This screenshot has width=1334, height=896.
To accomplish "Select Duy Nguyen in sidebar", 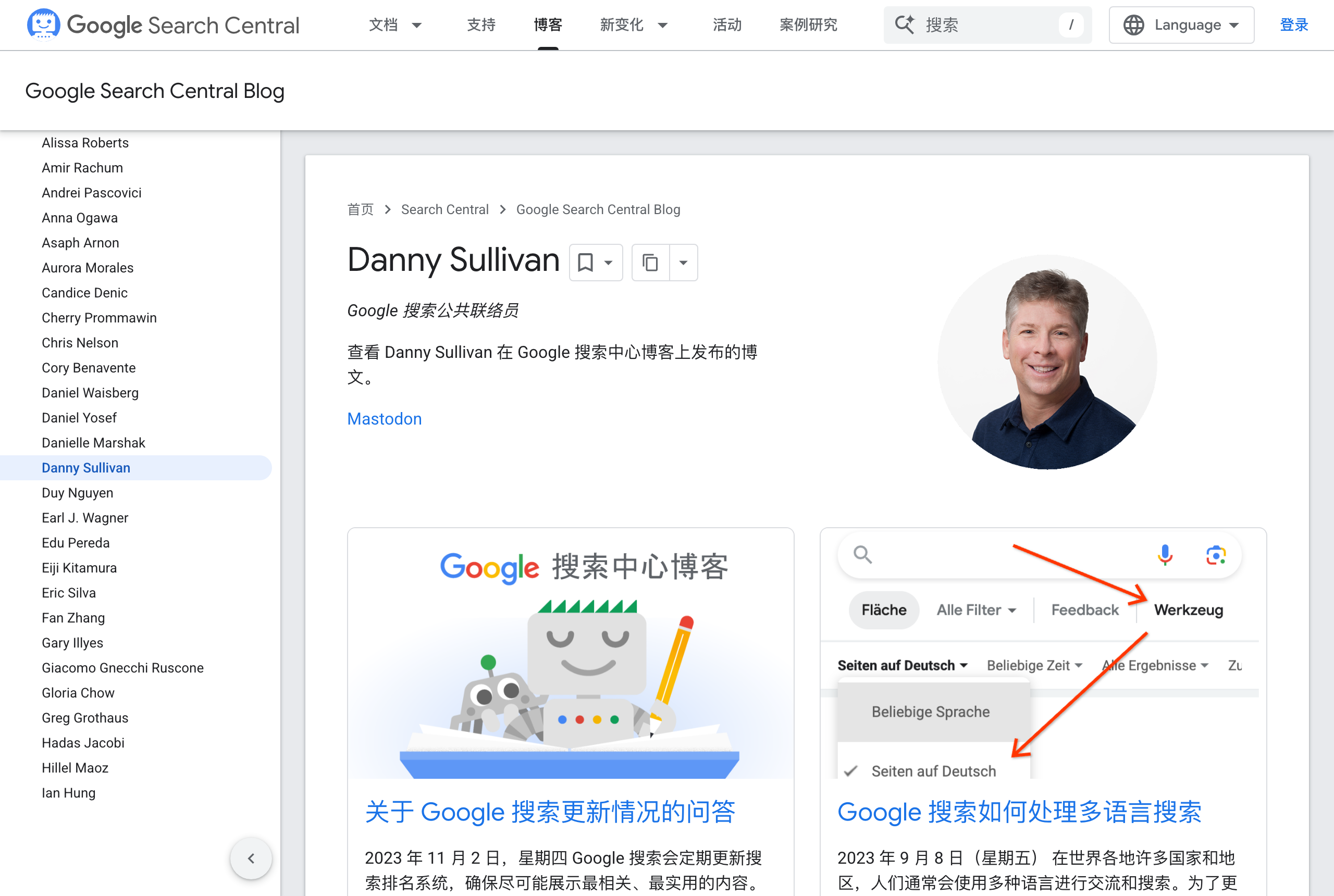I will (x=77, y=493).
